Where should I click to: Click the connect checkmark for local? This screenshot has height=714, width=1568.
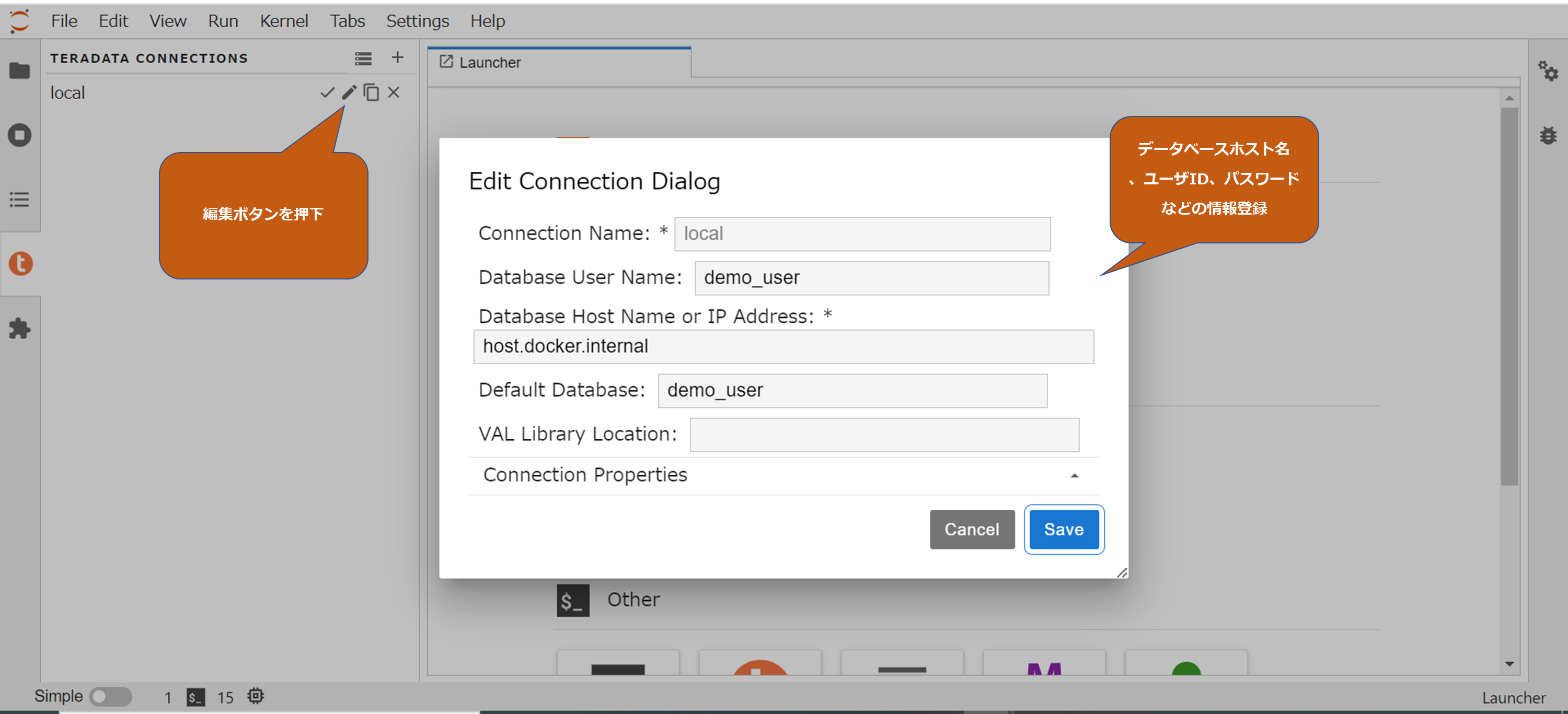(327, 92)
